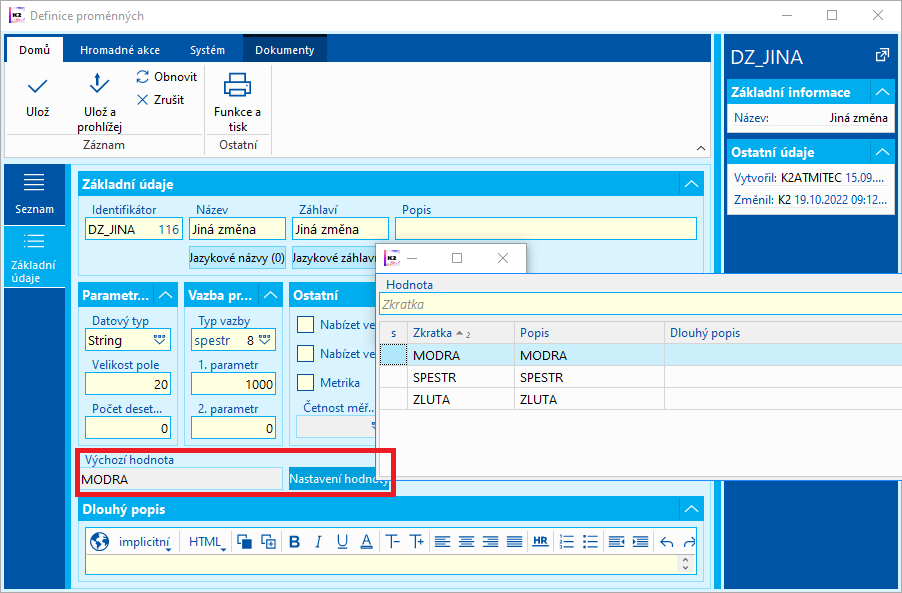Click the Obnovit refresh icon

click(143, 77)
